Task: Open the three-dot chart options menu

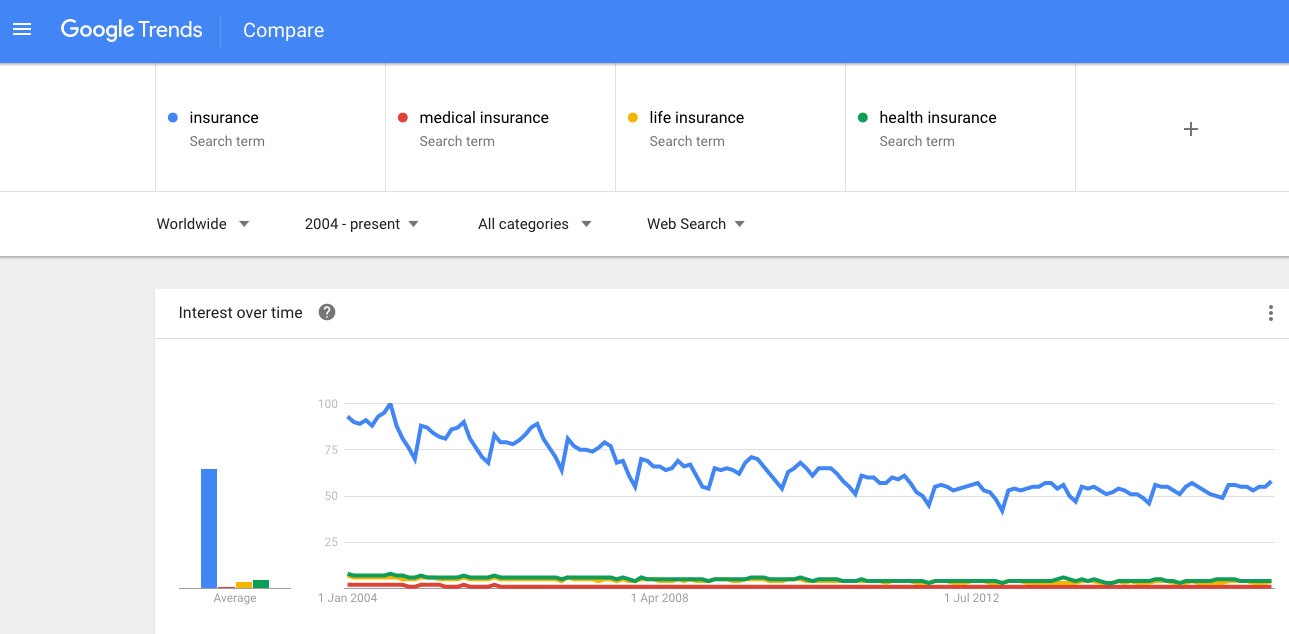Action: pyautogui.click(x=1270, y=313)
